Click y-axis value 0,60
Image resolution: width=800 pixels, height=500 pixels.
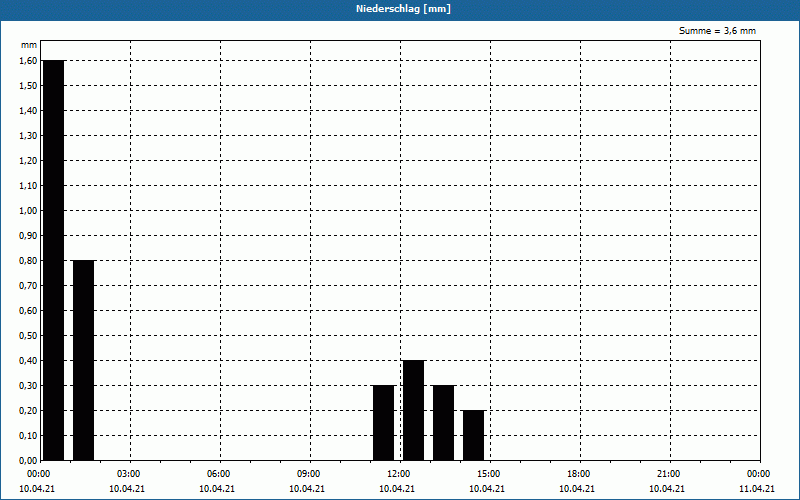tap(28, 310)
